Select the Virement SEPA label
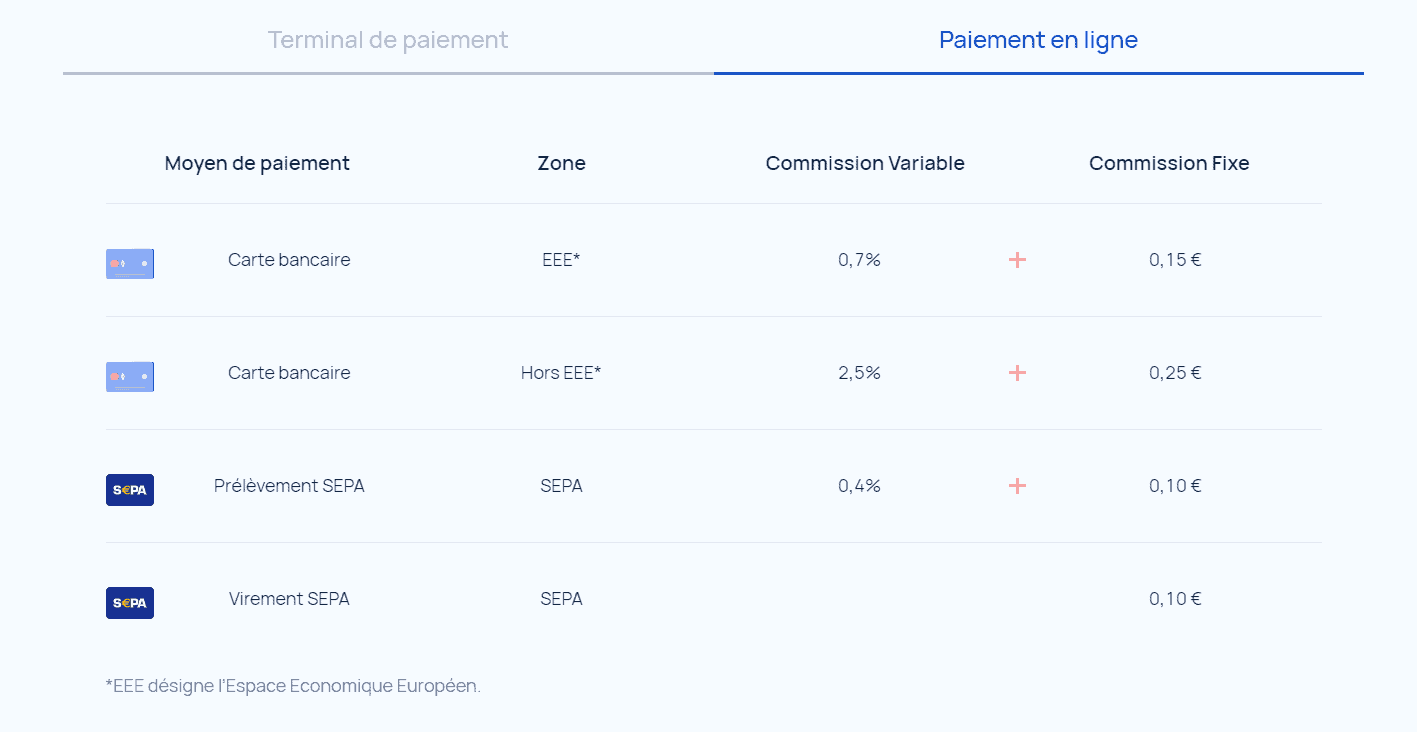Viewport: 1417px width, 732px height. 289,599
